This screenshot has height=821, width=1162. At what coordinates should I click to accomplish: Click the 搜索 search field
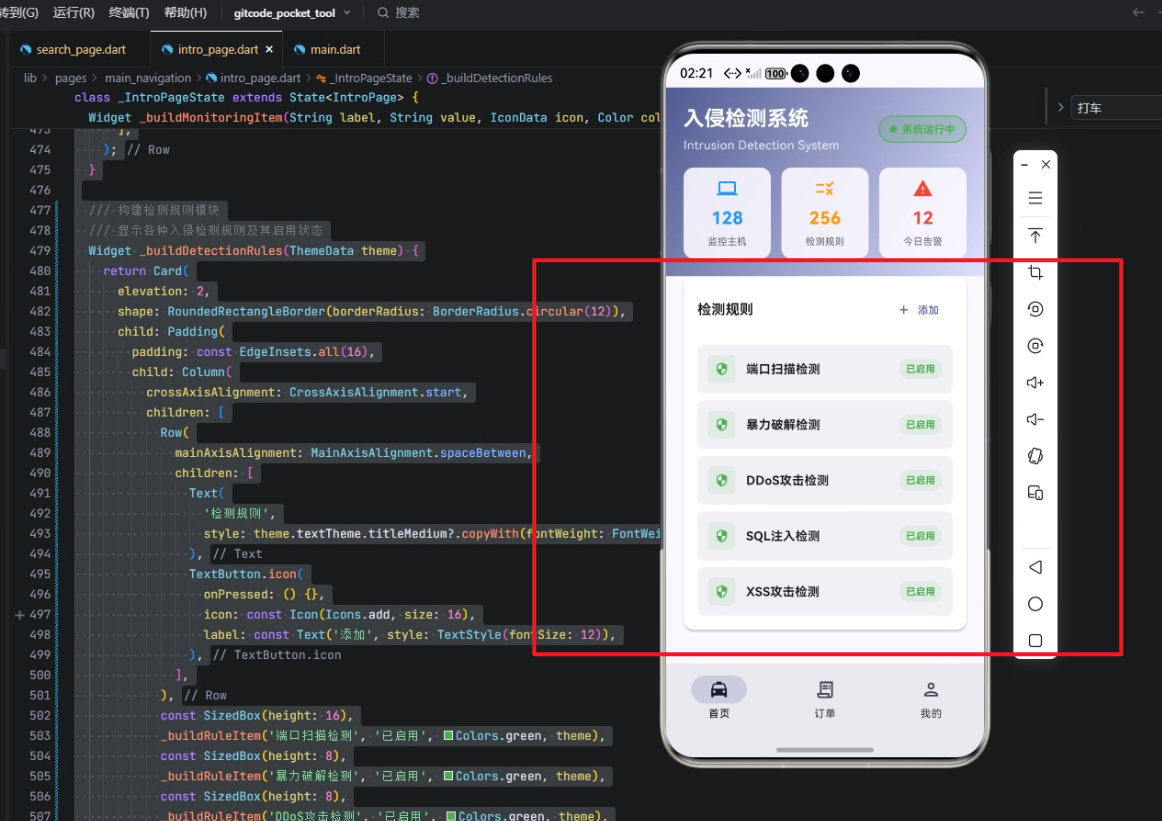tap(399, 13)
